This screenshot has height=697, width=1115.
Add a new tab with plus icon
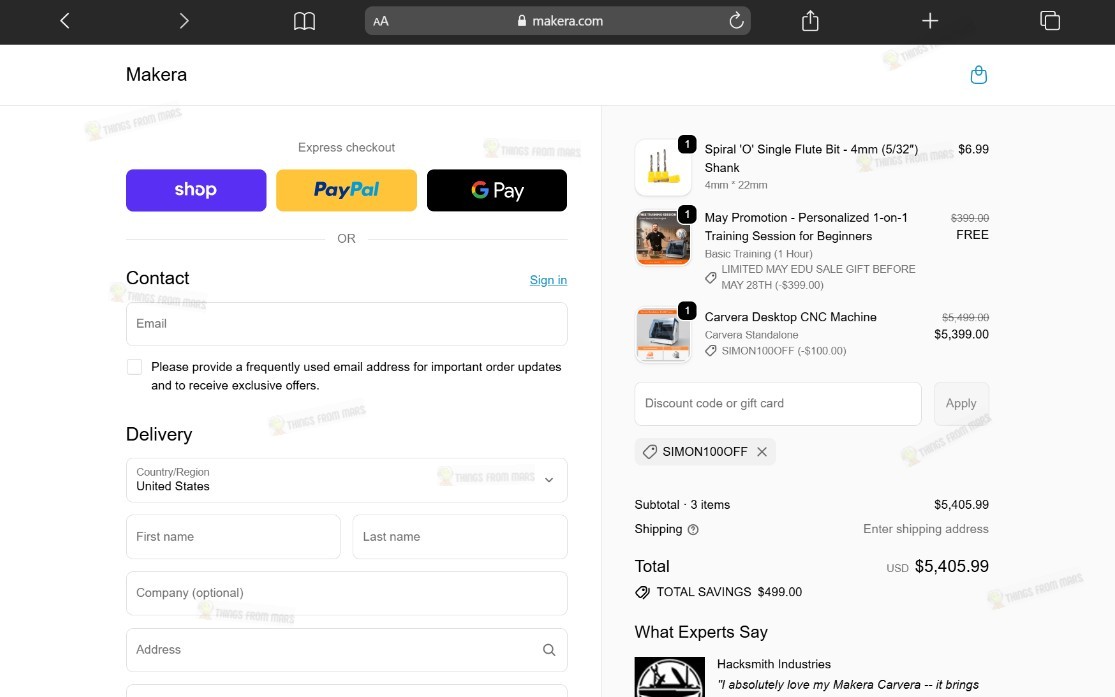pos(929,21)
